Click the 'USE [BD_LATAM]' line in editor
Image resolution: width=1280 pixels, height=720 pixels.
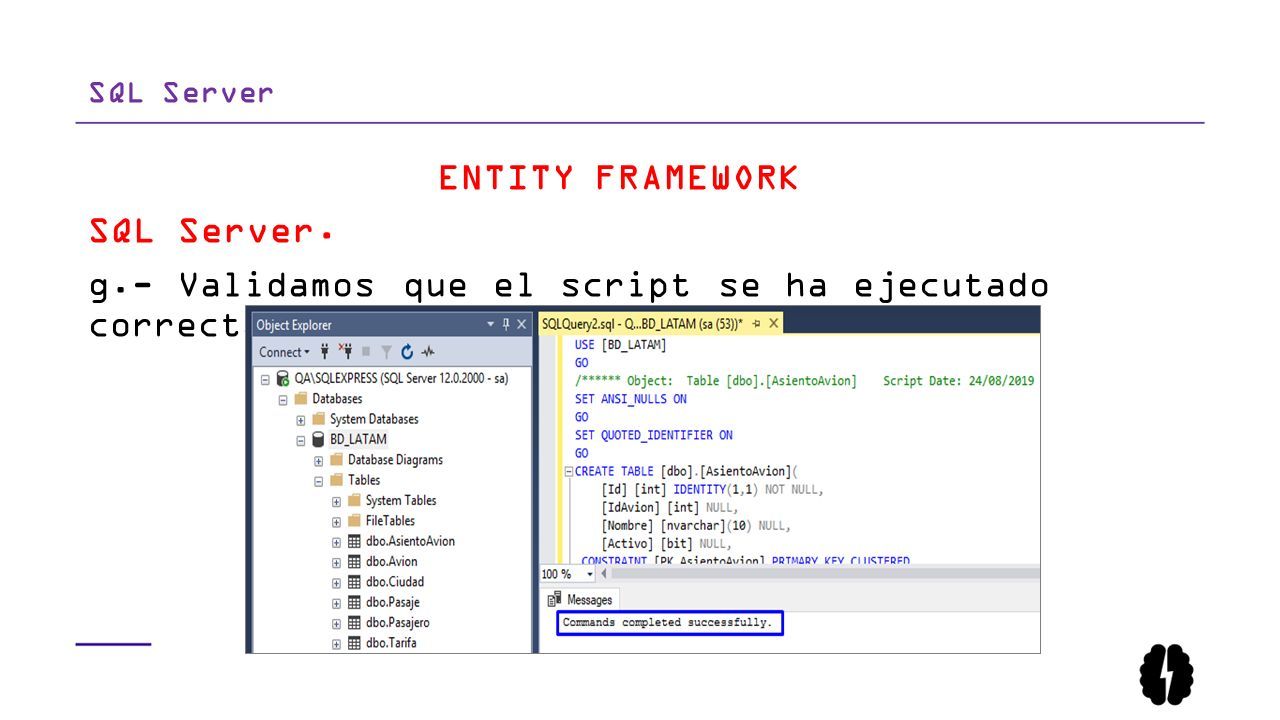click(x=621, y=345)
